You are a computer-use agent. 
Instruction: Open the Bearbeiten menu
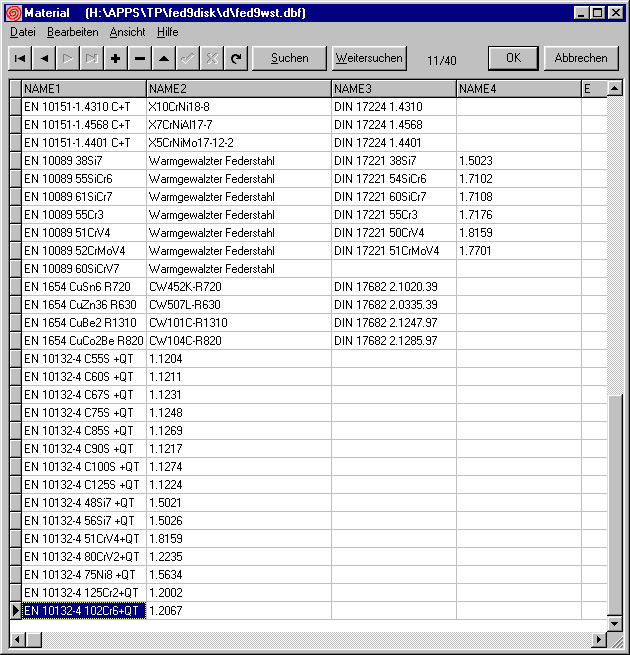(x=72, y=32)
